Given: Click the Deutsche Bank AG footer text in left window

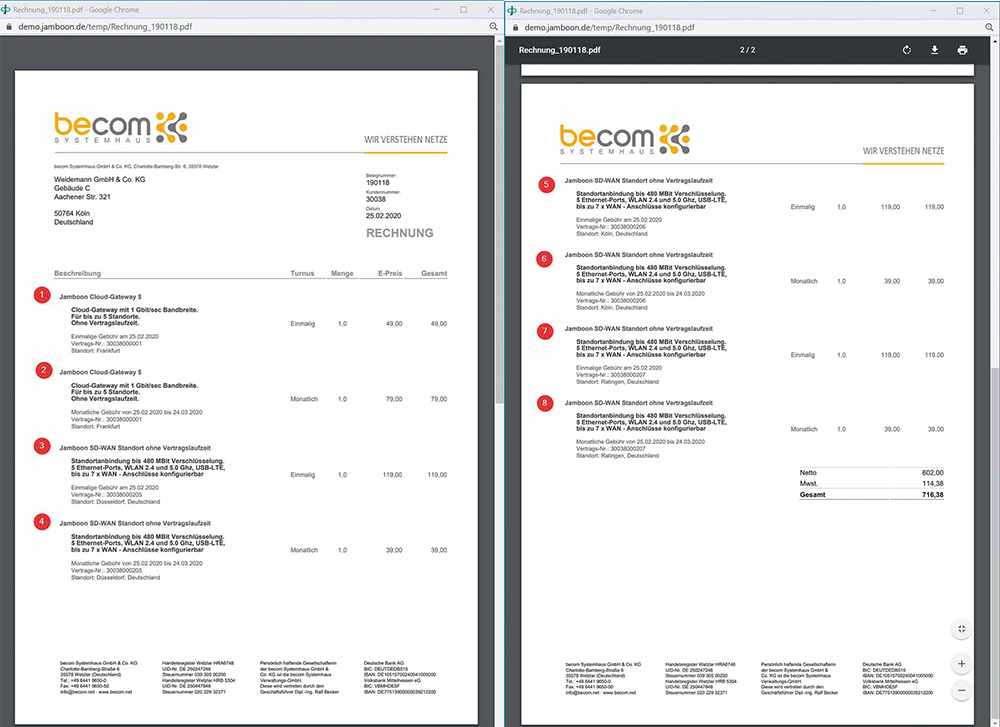Looking at the screenshot, I should click(x=384, y=663).
